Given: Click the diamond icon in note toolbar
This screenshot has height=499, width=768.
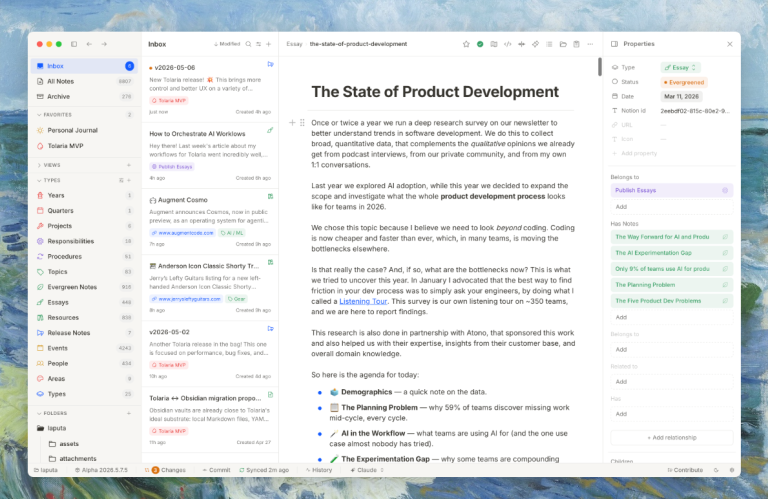Looking at the screenshot, I should pos(535,44).
